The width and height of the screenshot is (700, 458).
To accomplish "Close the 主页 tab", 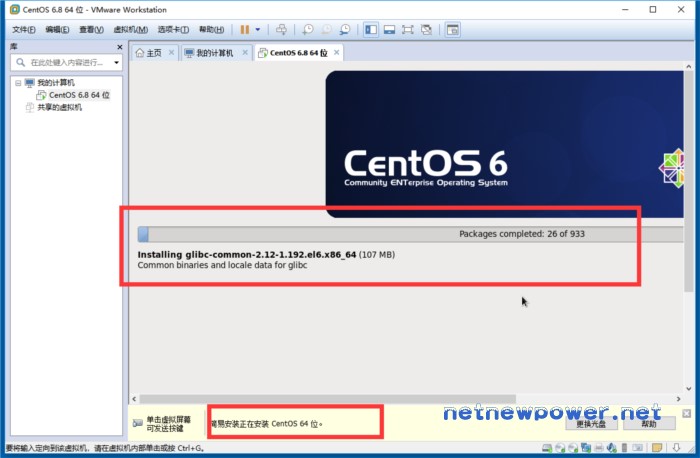I will pos(171,52).
